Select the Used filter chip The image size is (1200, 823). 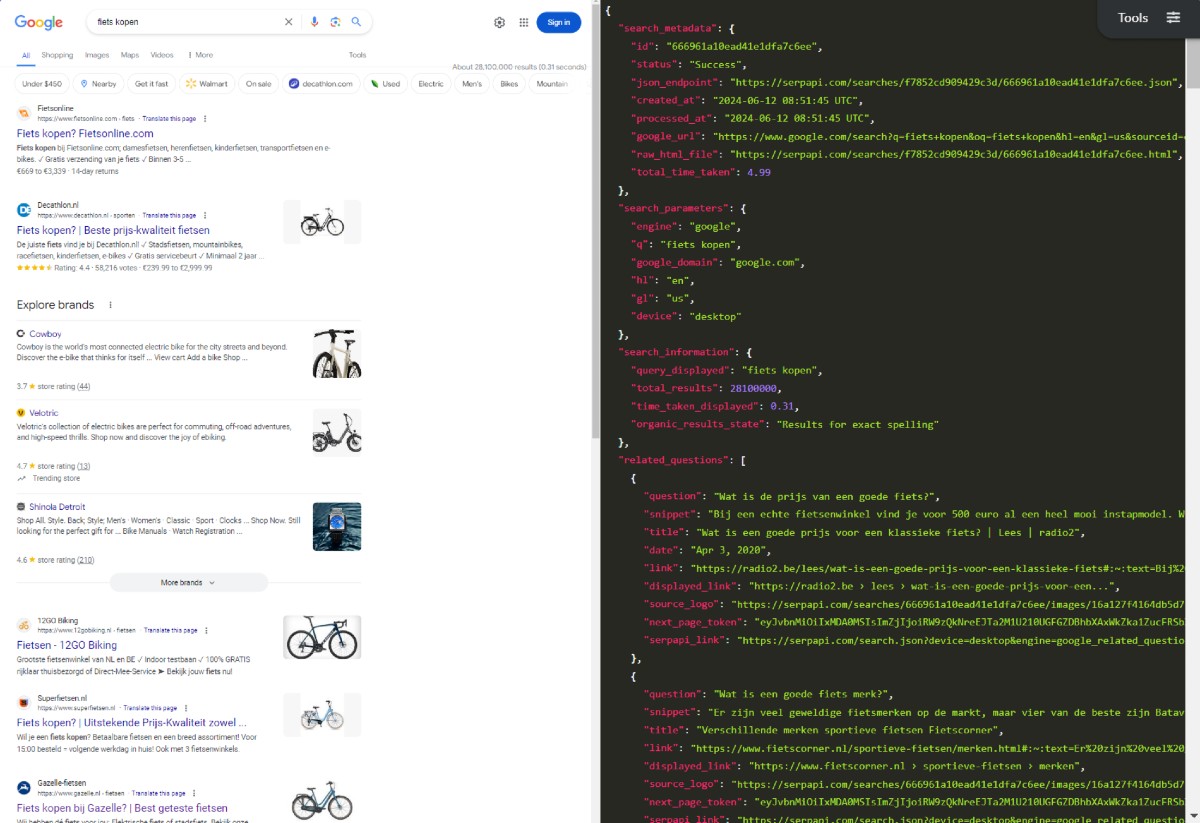(385, 84)
